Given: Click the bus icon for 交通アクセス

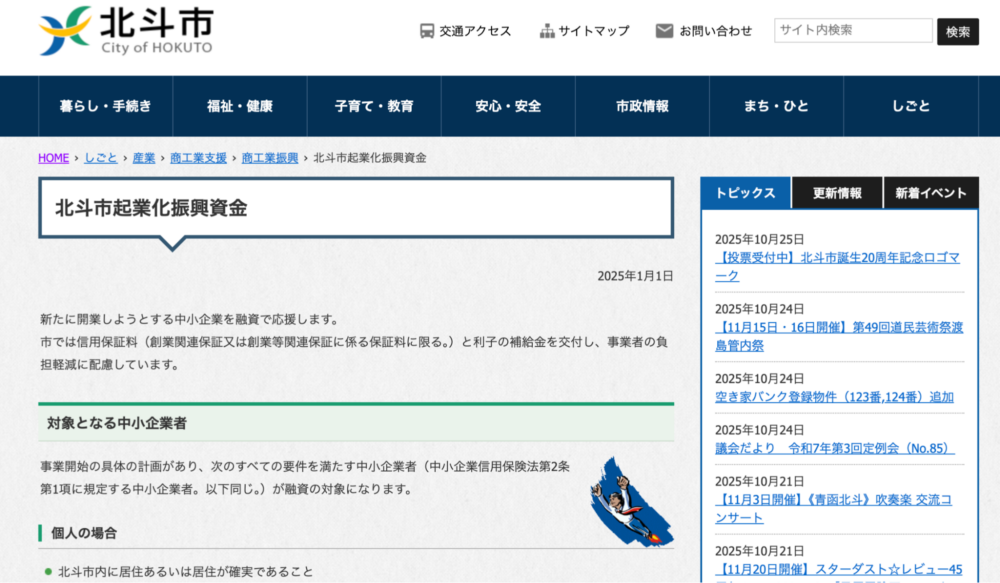Looking at the screenshot, I should click(x=427, y=31).
